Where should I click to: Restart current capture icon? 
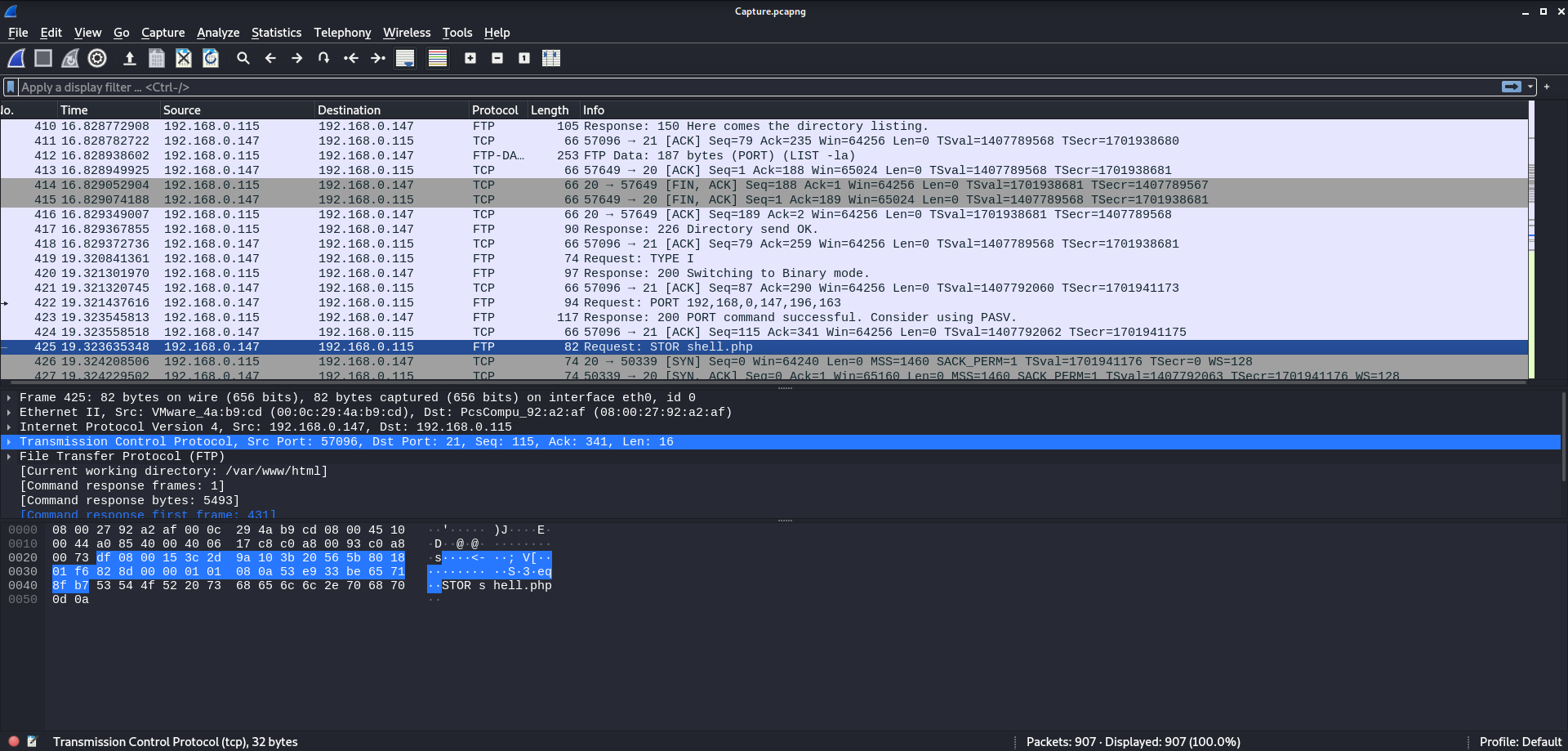point(70,58)
